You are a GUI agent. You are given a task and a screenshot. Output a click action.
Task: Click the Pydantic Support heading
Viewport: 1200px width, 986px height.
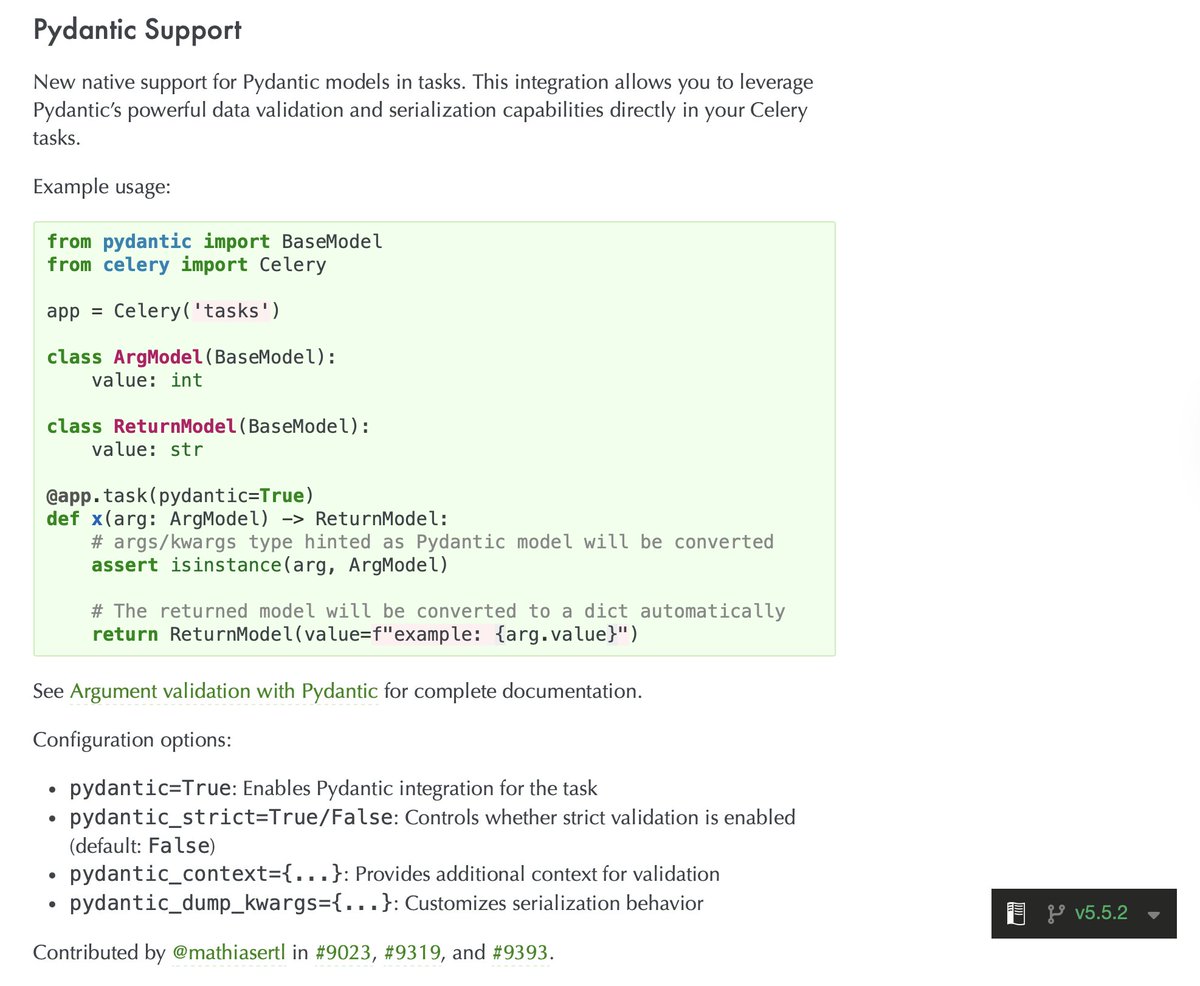click(x=137, y=30)
